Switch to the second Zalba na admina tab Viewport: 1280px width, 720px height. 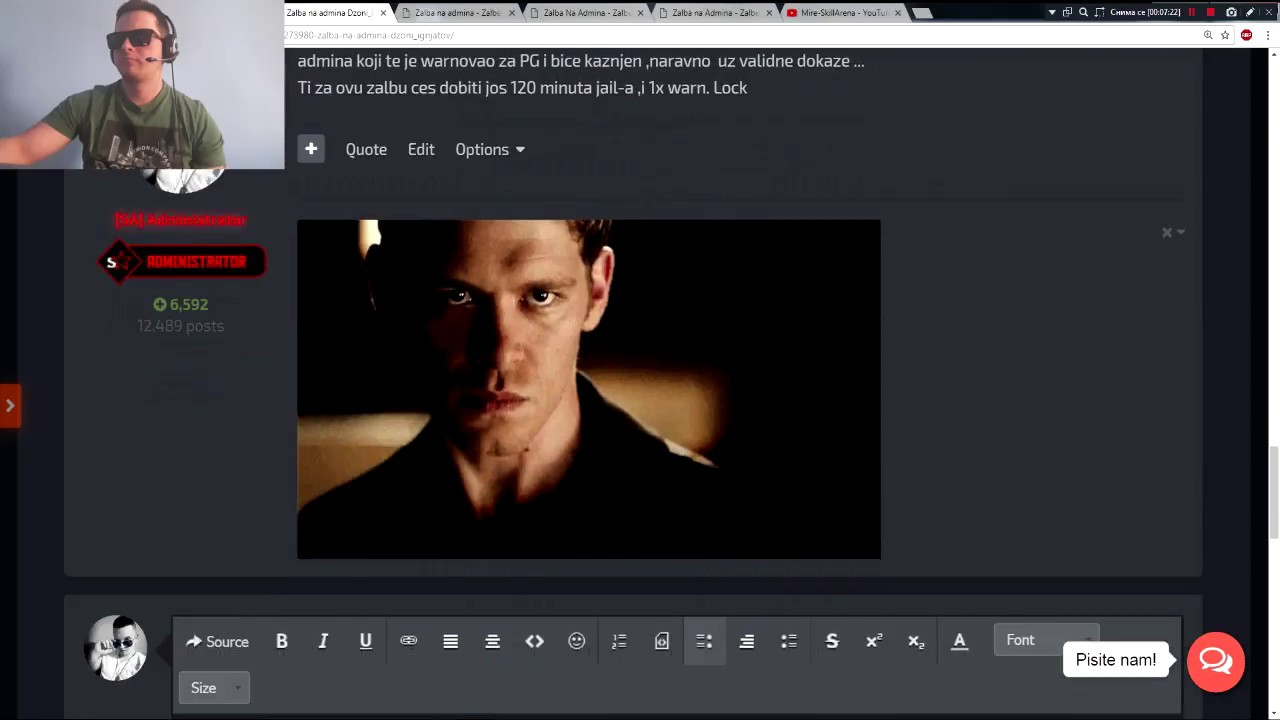(458, 13)
